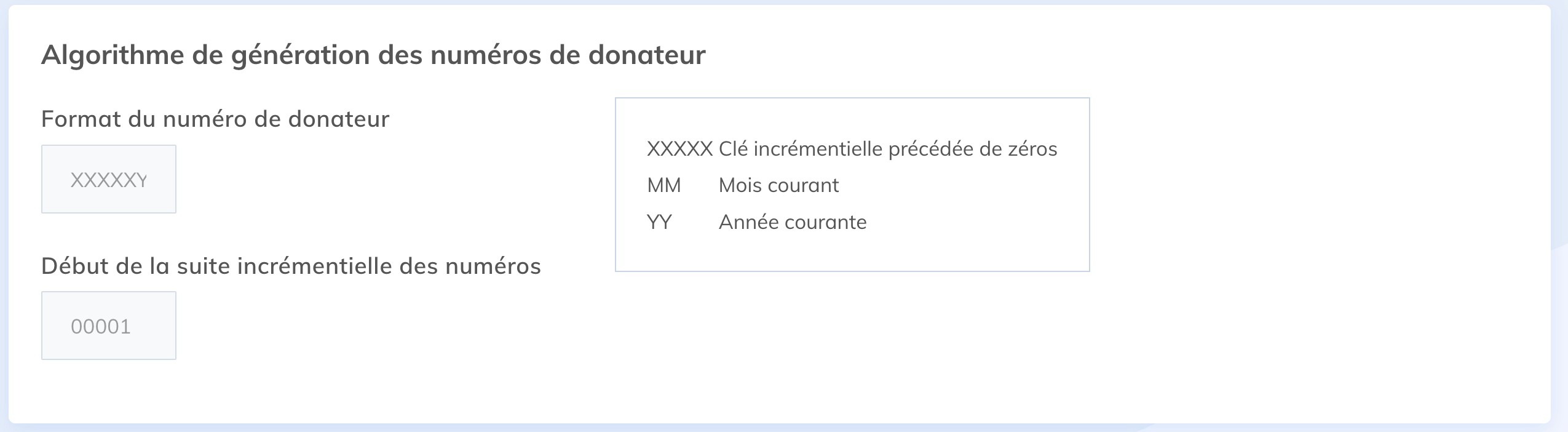Click the 'Mois courant' description text

click(777, 185)
